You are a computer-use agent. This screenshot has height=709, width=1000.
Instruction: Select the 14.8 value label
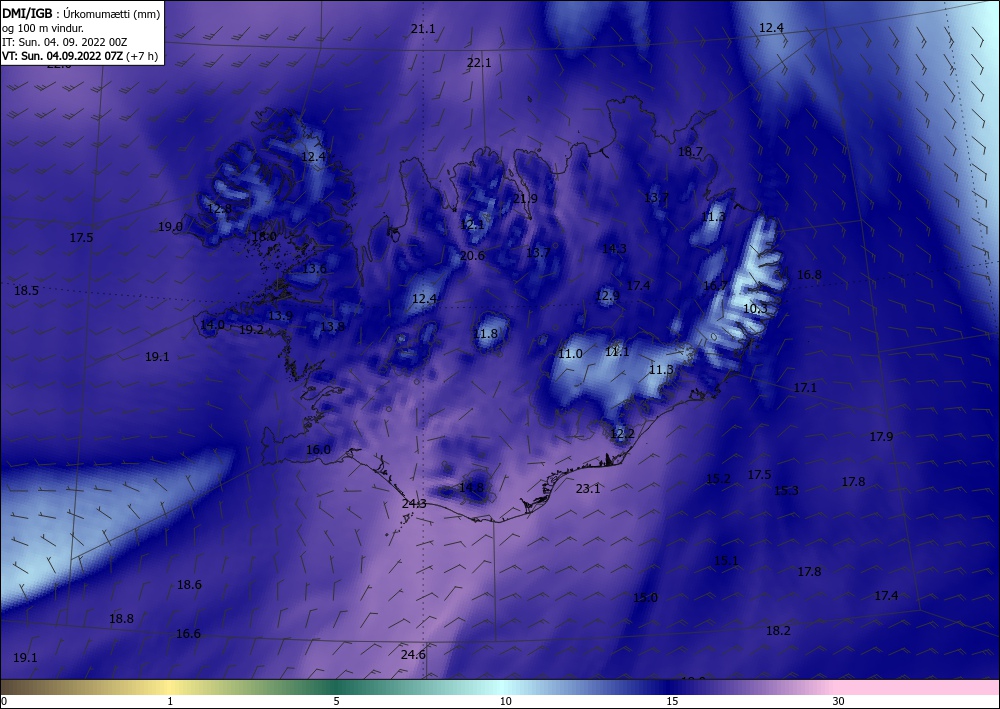tap(471, 488)
